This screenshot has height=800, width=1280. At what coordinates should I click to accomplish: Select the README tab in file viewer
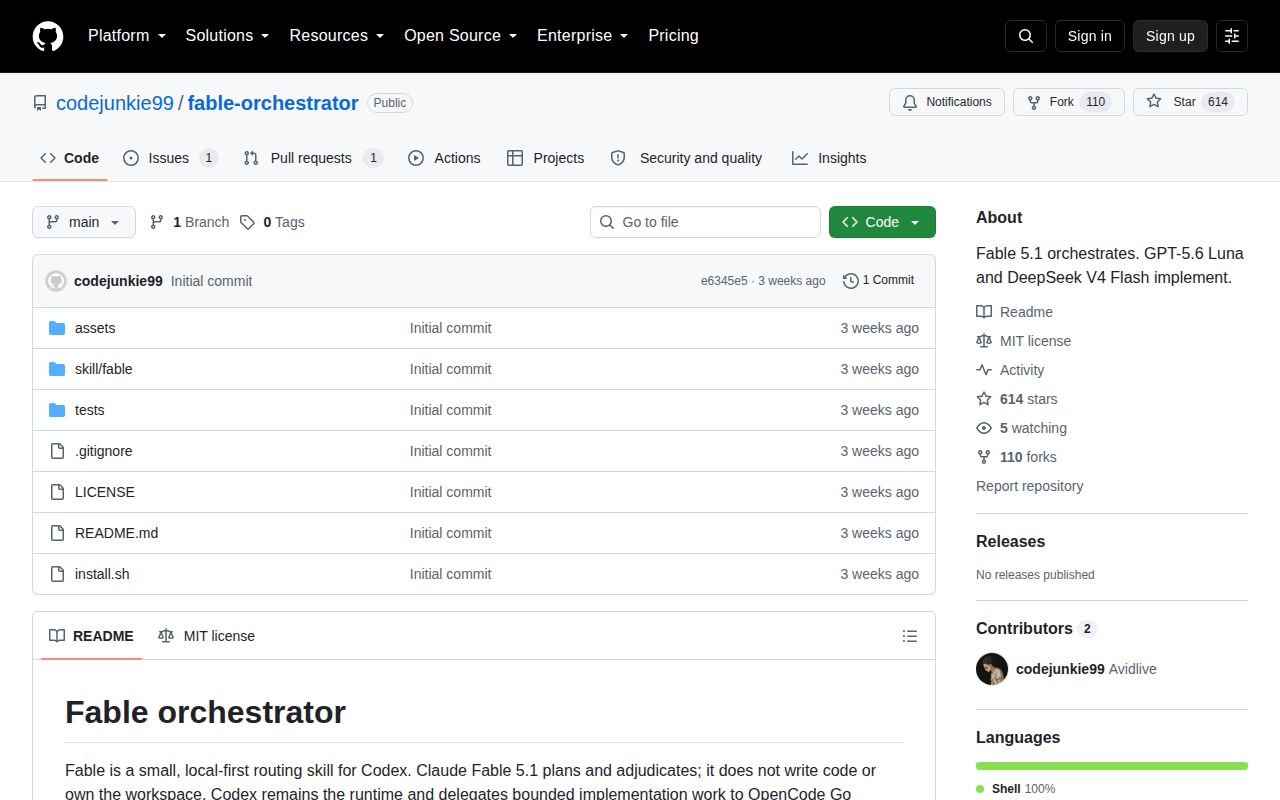(91, 636)
